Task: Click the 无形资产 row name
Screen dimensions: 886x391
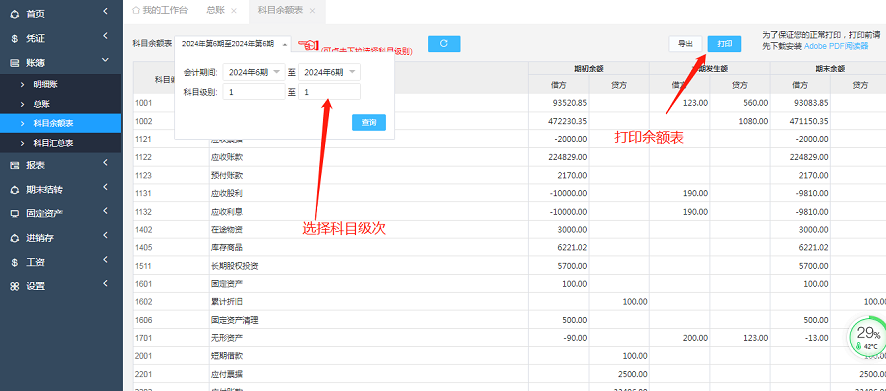Action: point(227,338)
